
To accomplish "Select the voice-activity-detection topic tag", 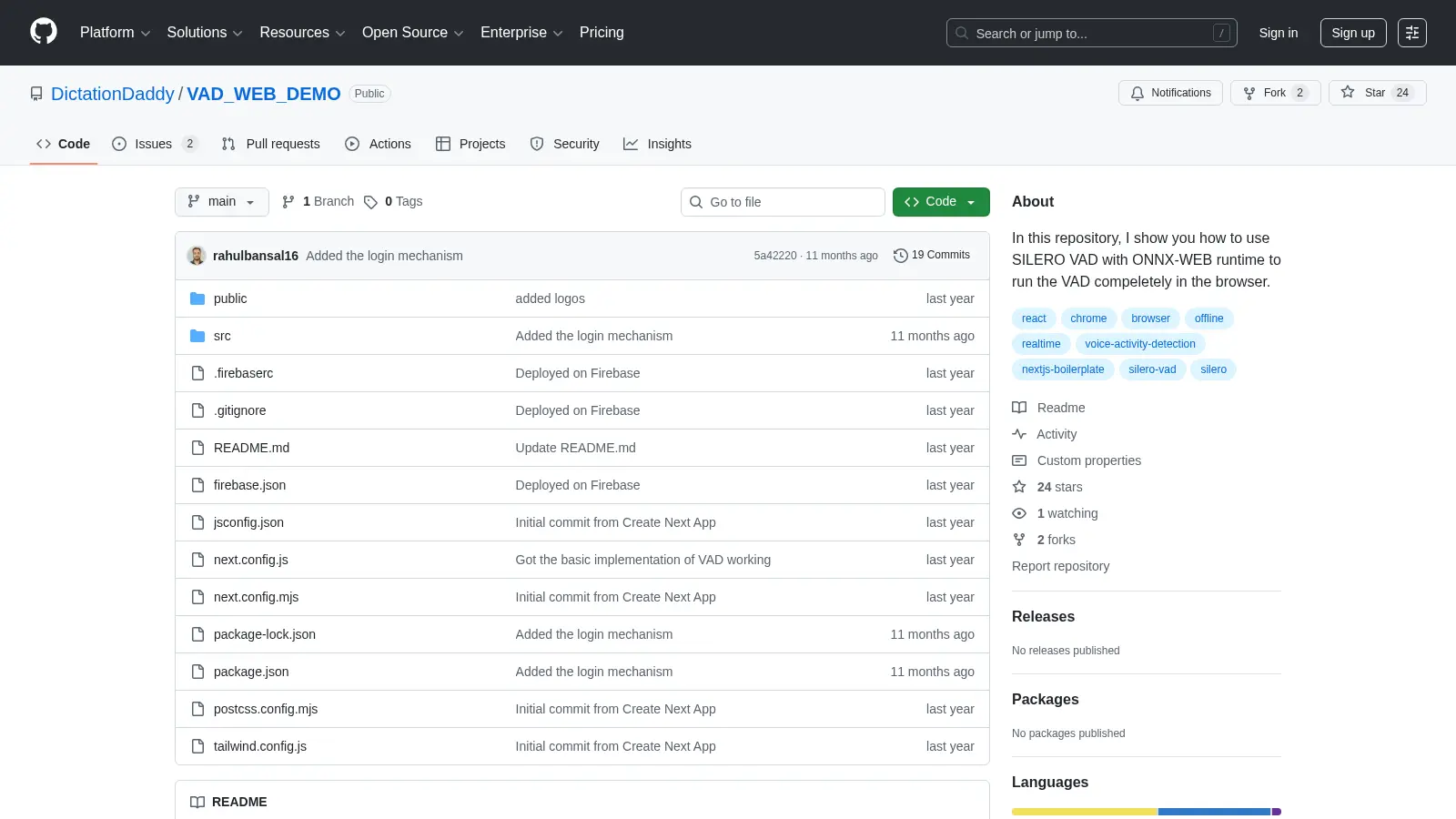I will 1140,344.
